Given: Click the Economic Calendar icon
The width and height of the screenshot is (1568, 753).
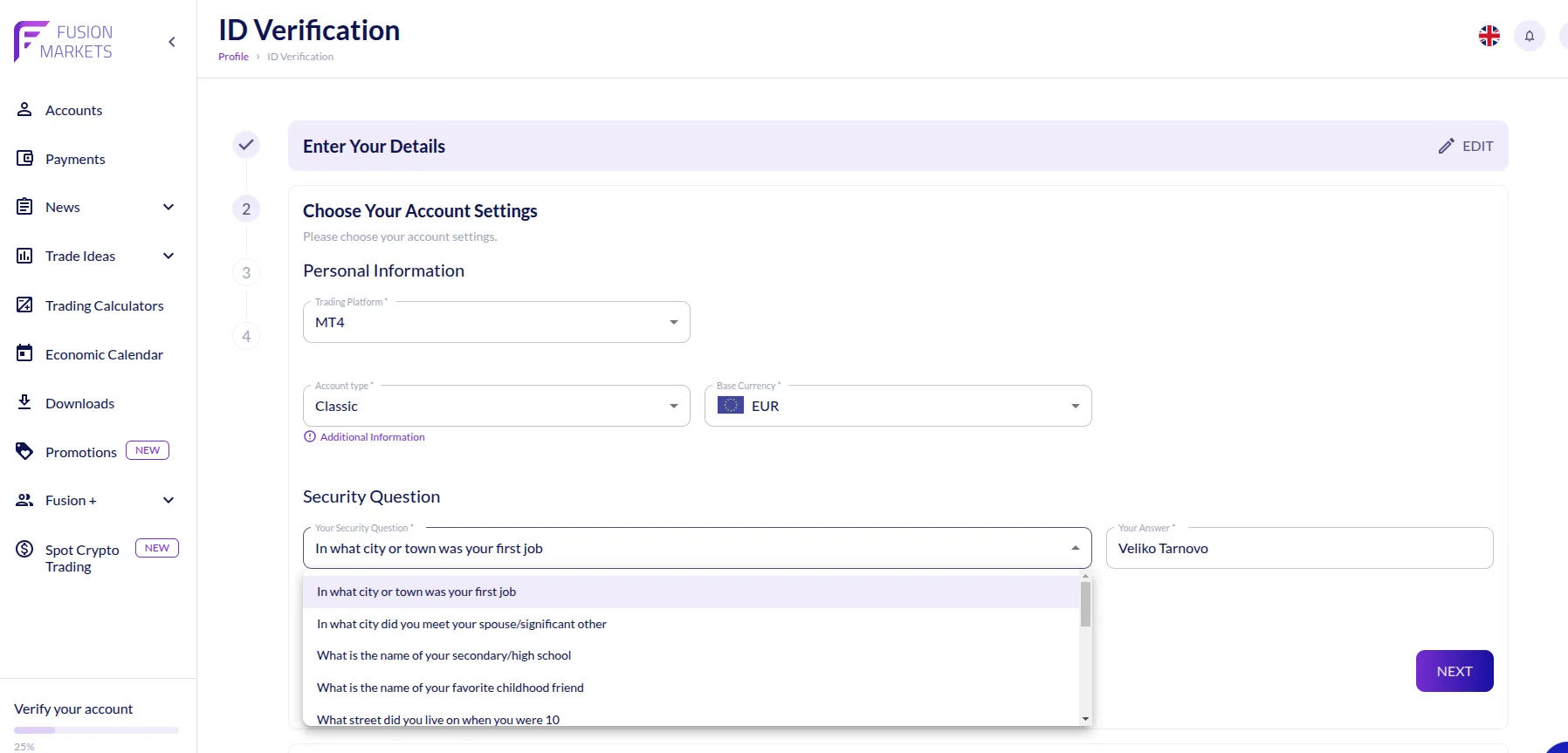Looking at the screenshot, I should point(24,353).
